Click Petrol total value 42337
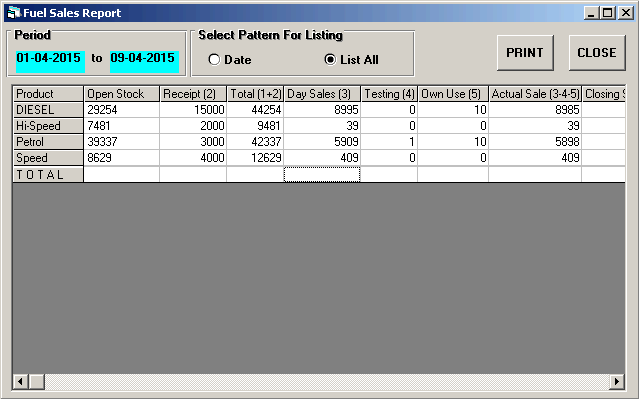This screenshot has height=399, width=639. coord(255,142)
